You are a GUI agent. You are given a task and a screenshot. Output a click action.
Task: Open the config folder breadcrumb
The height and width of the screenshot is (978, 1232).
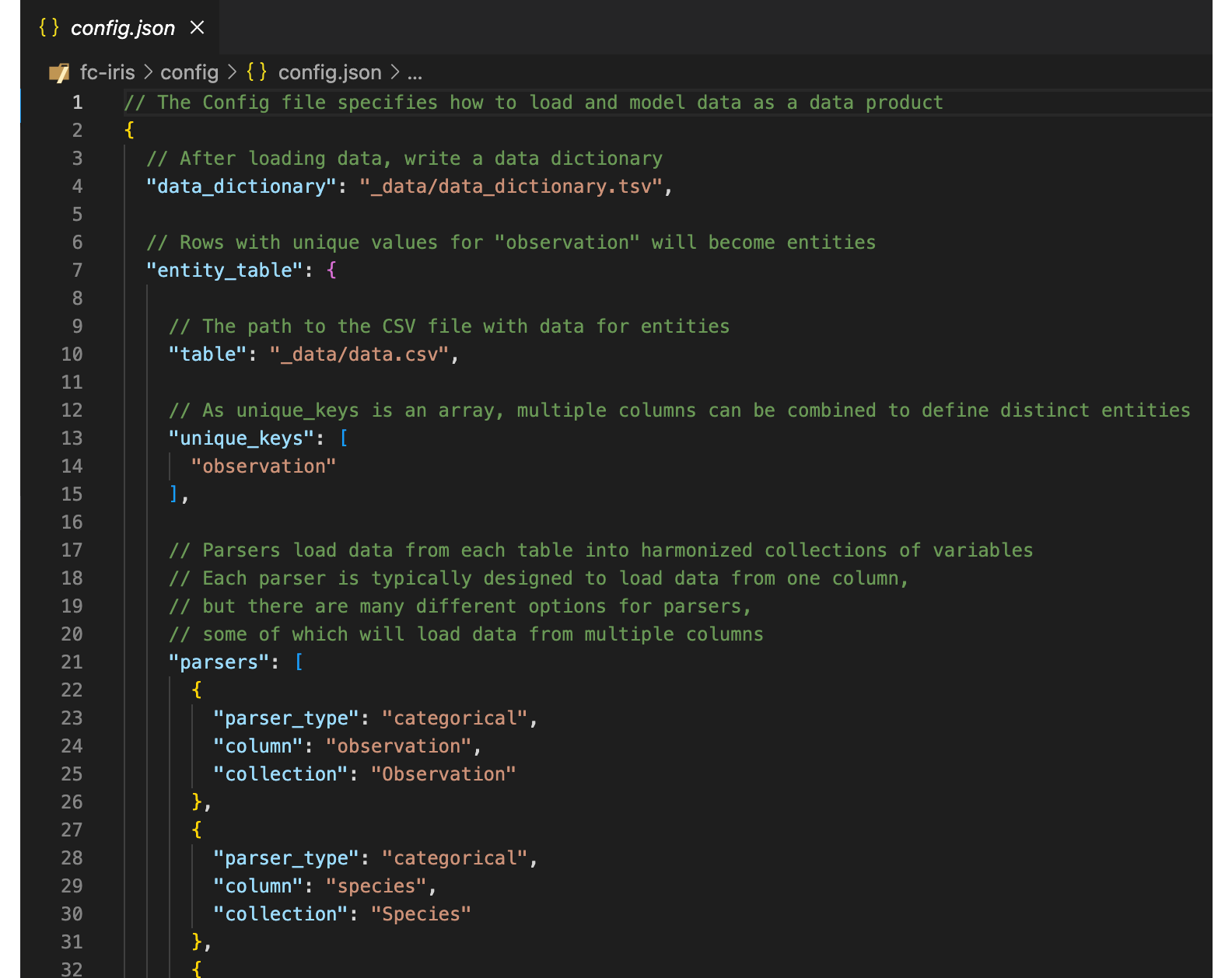point(189,72)
